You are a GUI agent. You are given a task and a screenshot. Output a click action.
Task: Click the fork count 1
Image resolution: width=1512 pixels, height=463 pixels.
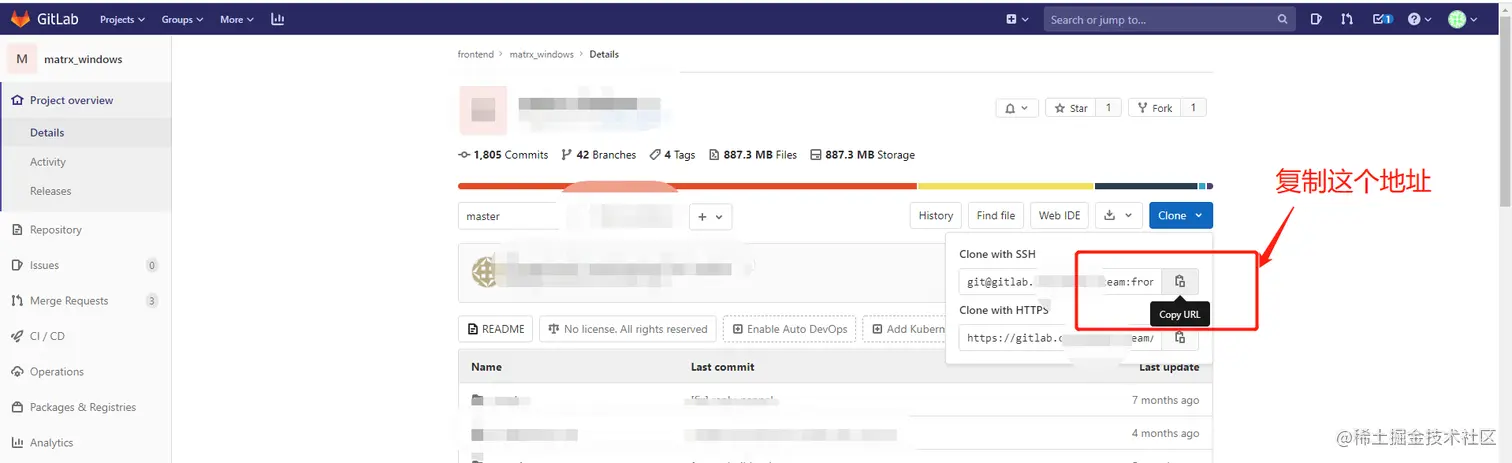click(x=1194, y=108)
